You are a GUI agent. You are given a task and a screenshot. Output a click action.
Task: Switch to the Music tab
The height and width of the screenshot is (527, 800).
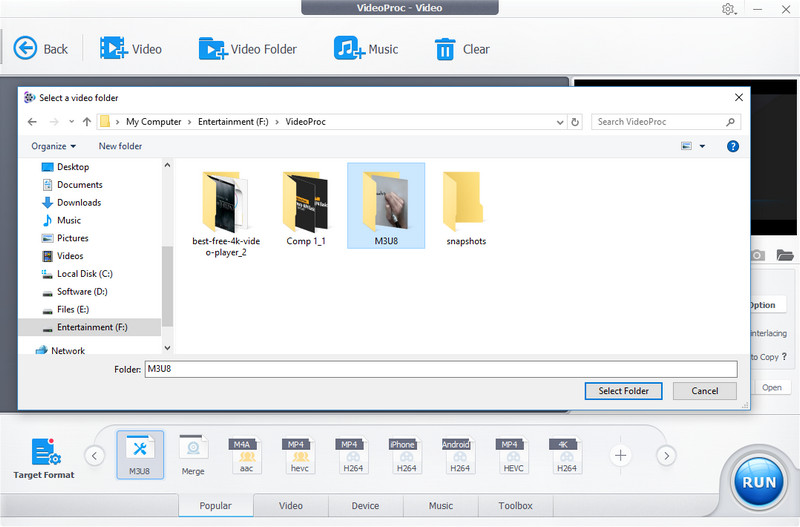[x=441, y=506]
